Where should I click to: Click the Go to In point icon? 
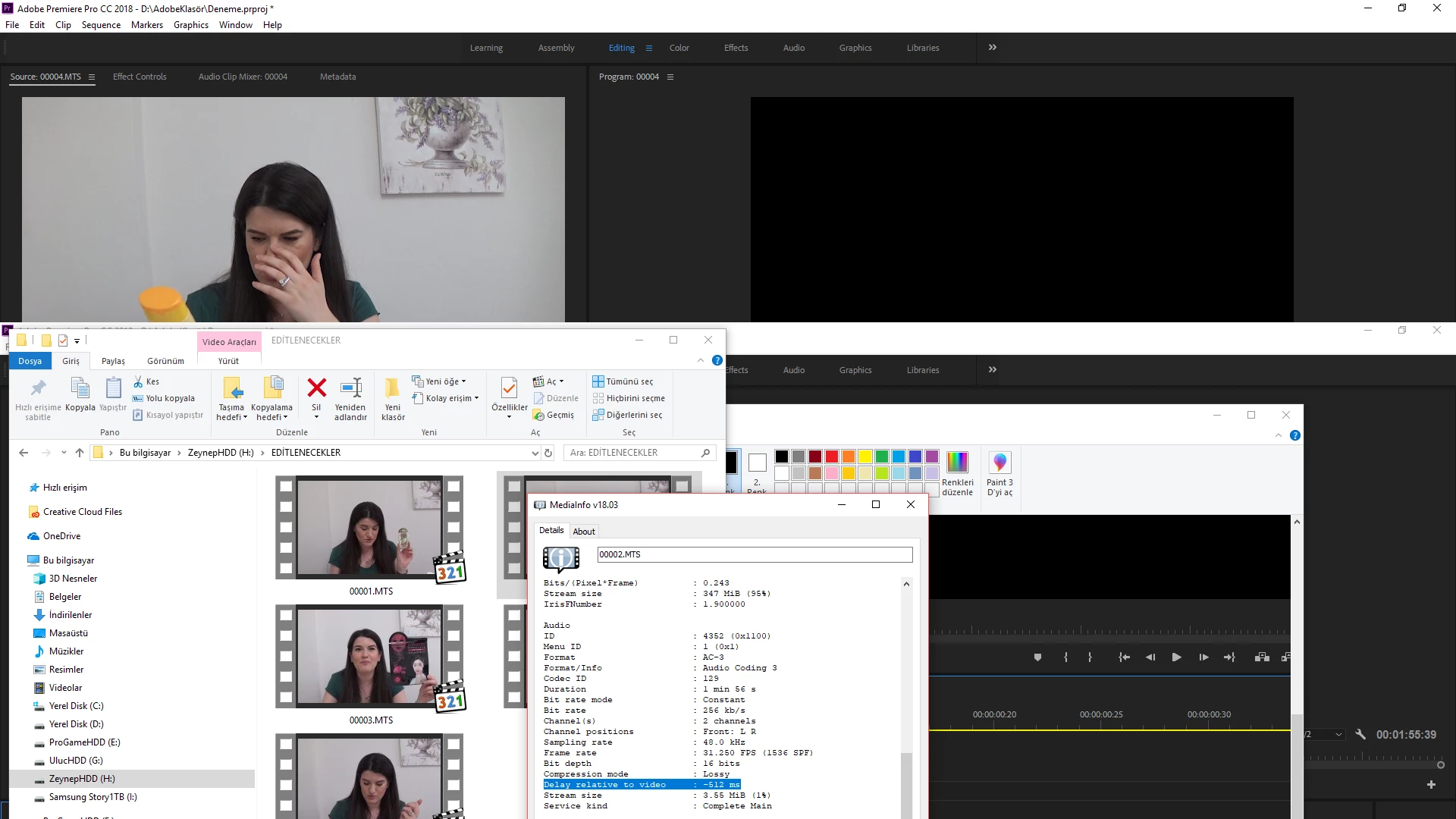click(x=1124, y=657)
